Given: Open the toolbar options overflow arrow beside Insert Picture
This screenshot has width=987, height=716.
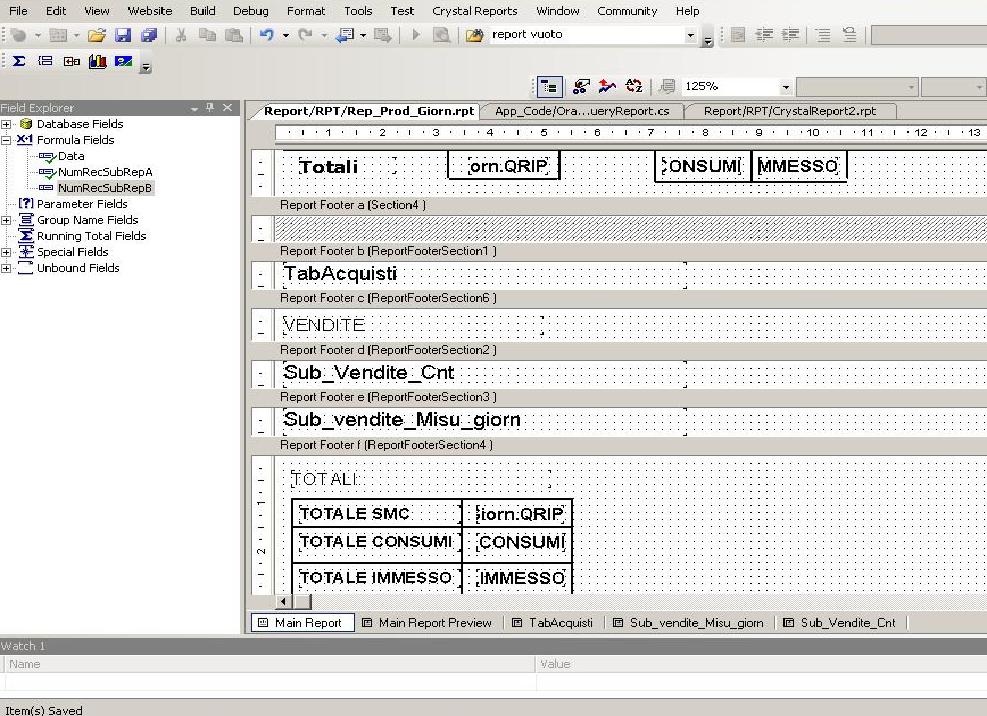Looking at the screenshot, I should tap(145, 65).
